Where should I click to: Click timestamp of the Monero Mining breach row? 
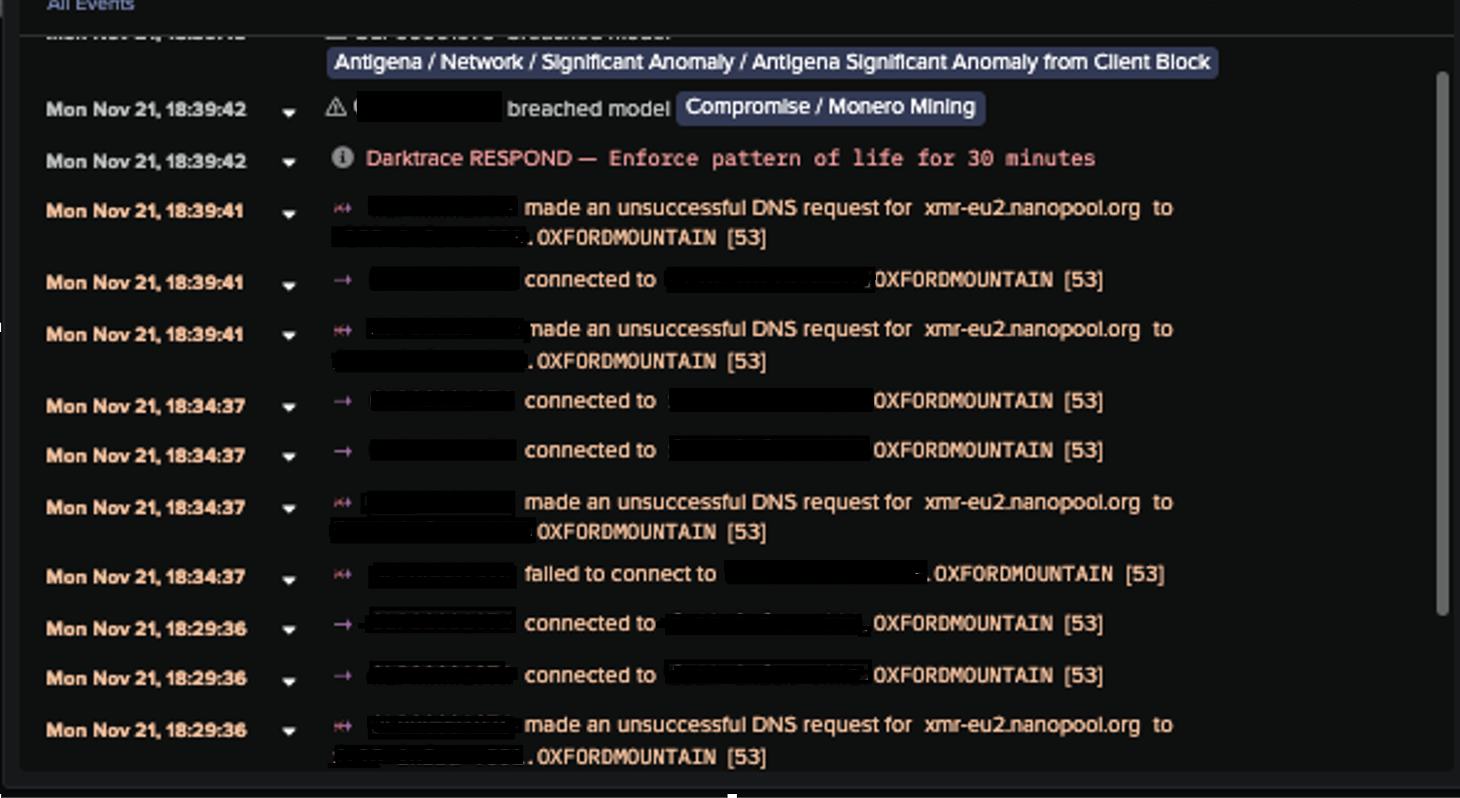pos(146,109)
